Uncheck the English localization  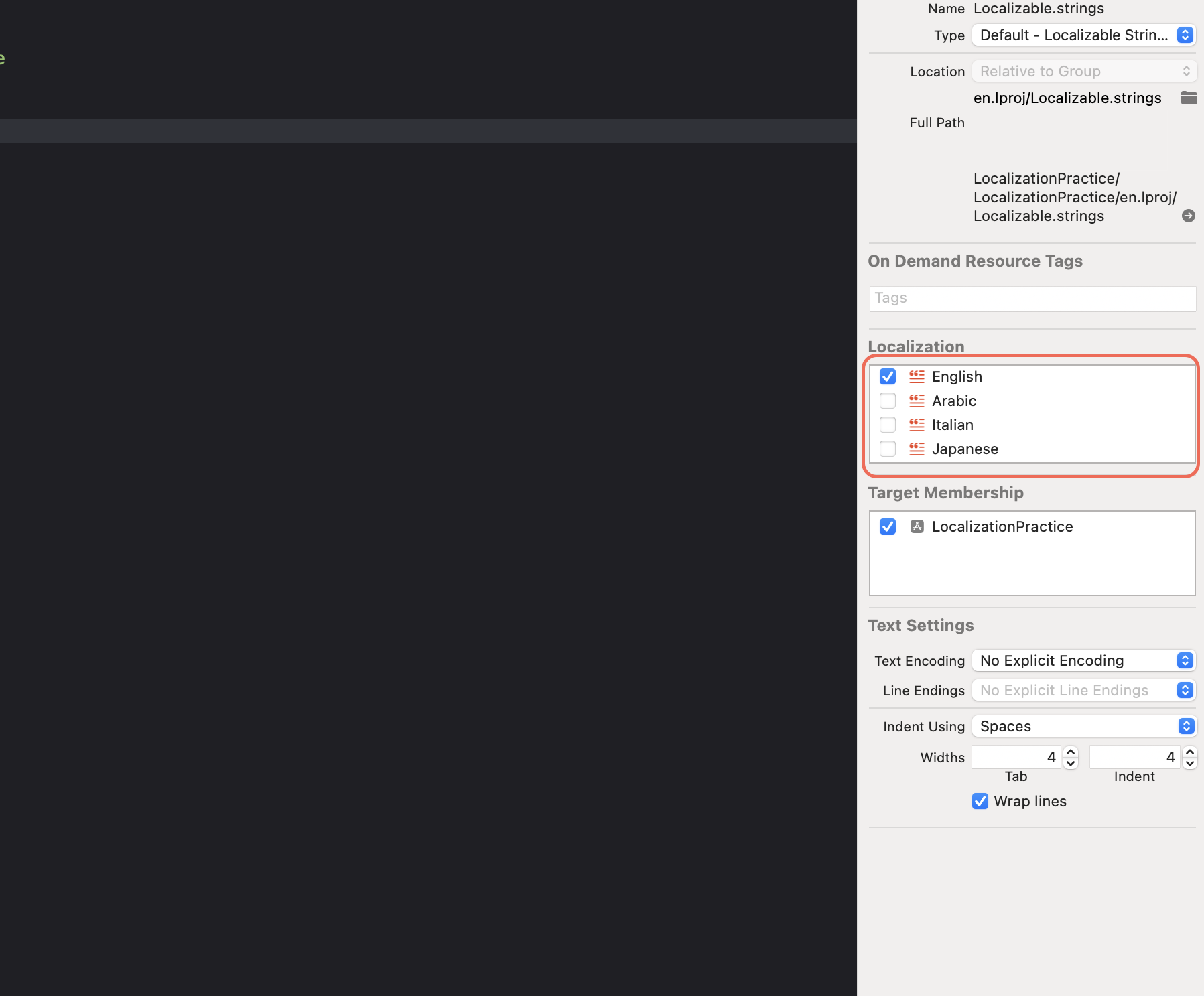tap(888, 376)
